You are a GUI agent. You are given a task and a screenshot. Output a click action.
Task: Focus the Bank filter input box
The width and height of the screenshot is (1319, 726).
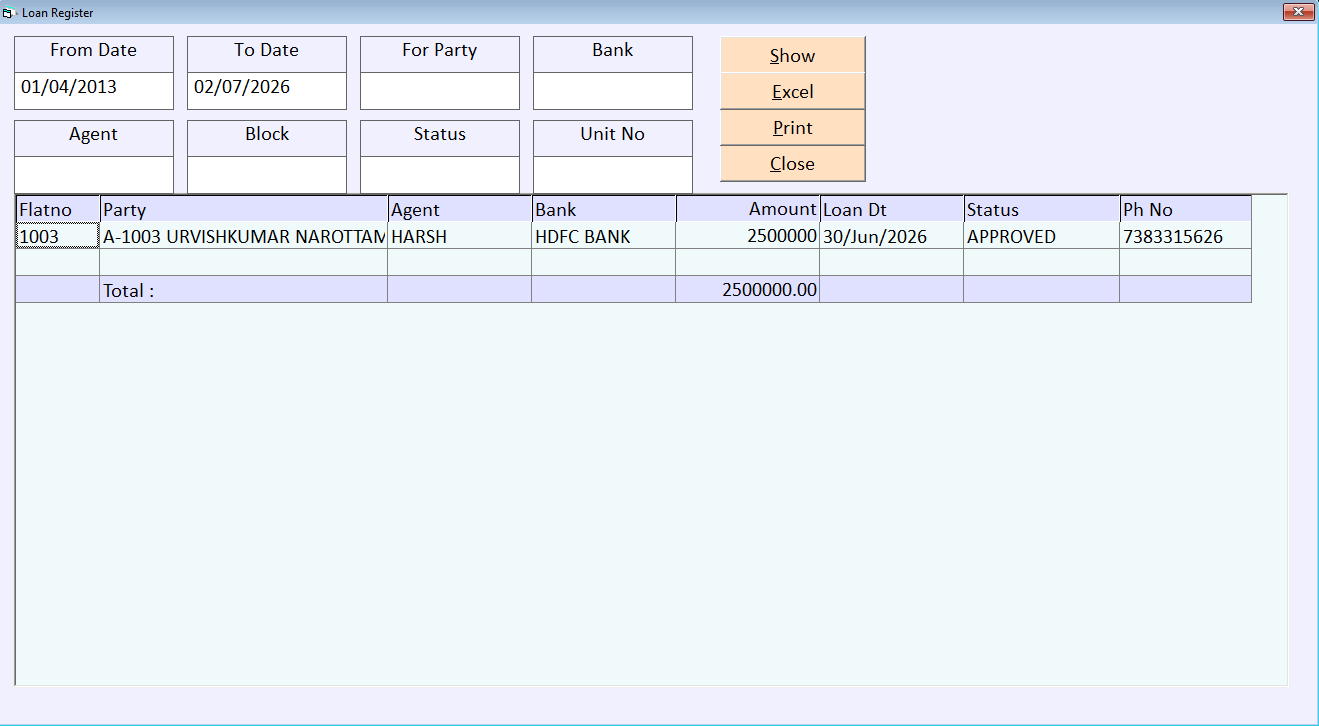pyautogui.click(x=613, y=91)
